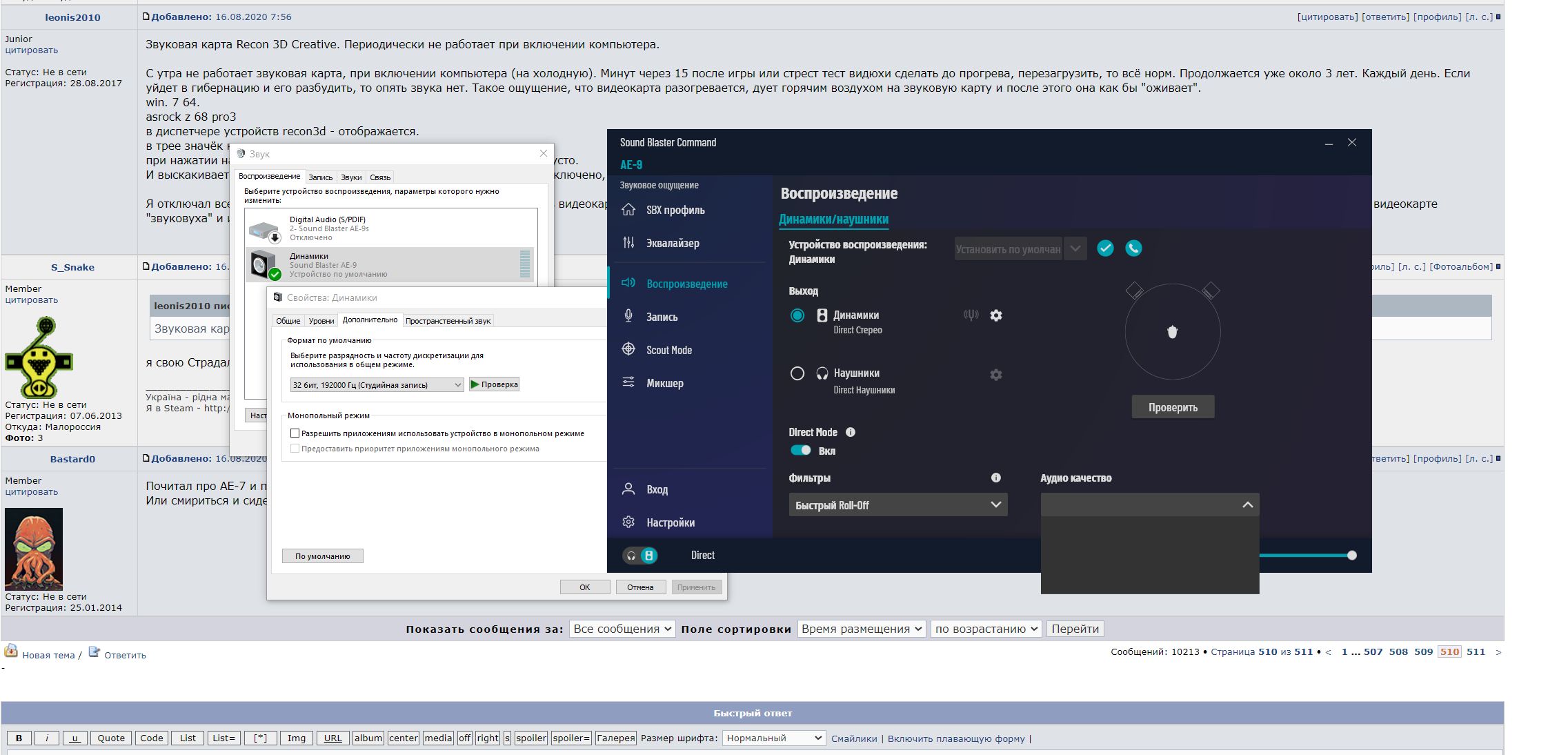Collapse the Аудио качество dropdown

point(1247,505)
